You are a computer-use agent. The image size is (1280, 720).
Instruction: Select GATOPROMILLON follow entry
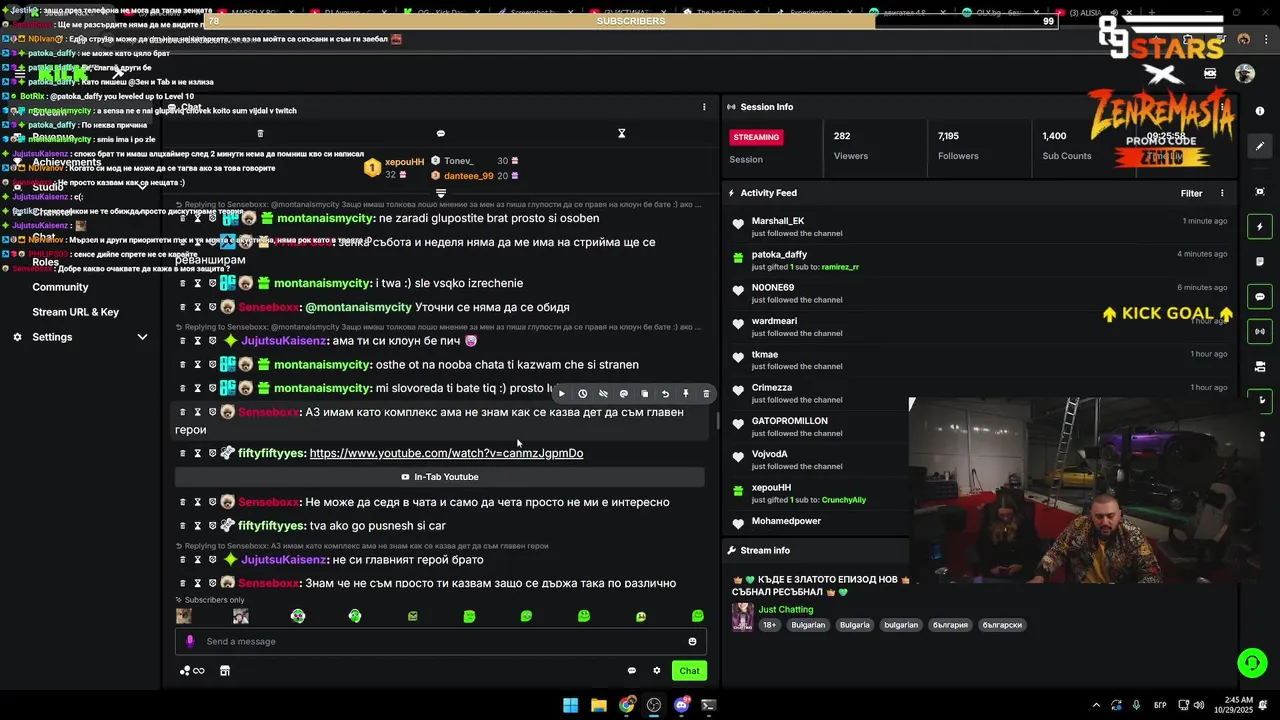[x=789, y=421]
